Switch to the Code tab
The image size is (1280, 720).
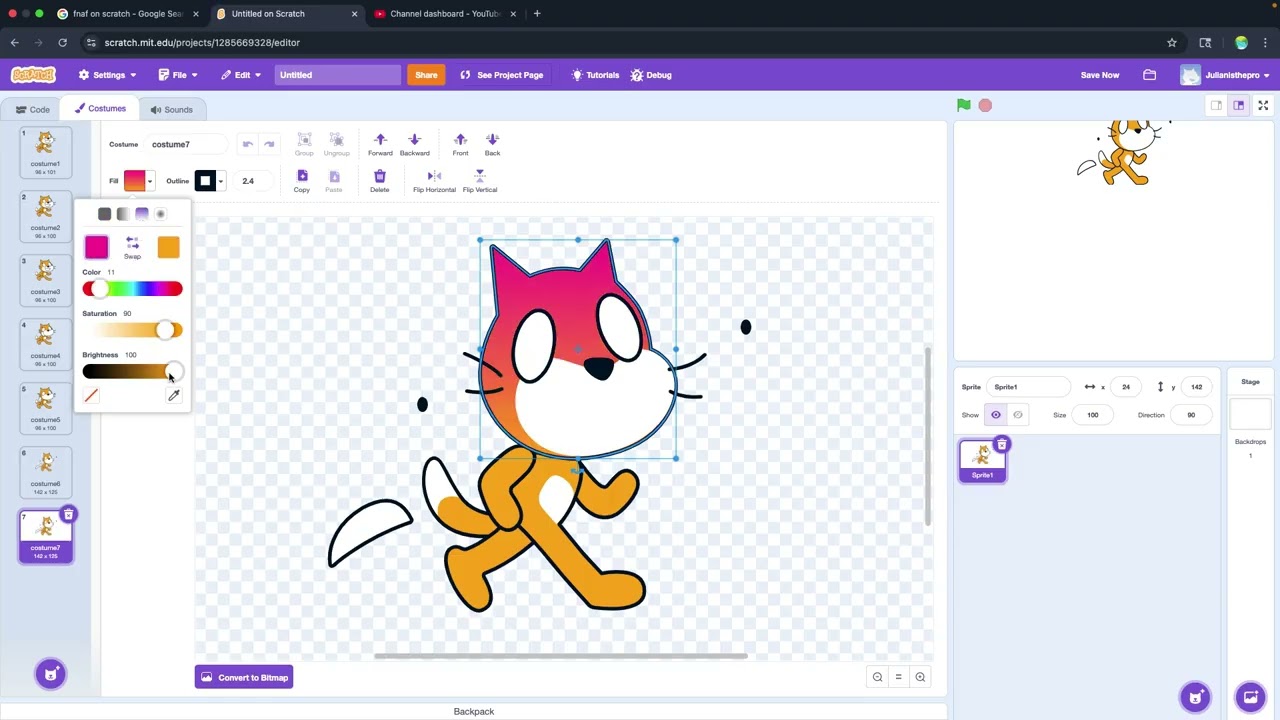pos(33,110)
